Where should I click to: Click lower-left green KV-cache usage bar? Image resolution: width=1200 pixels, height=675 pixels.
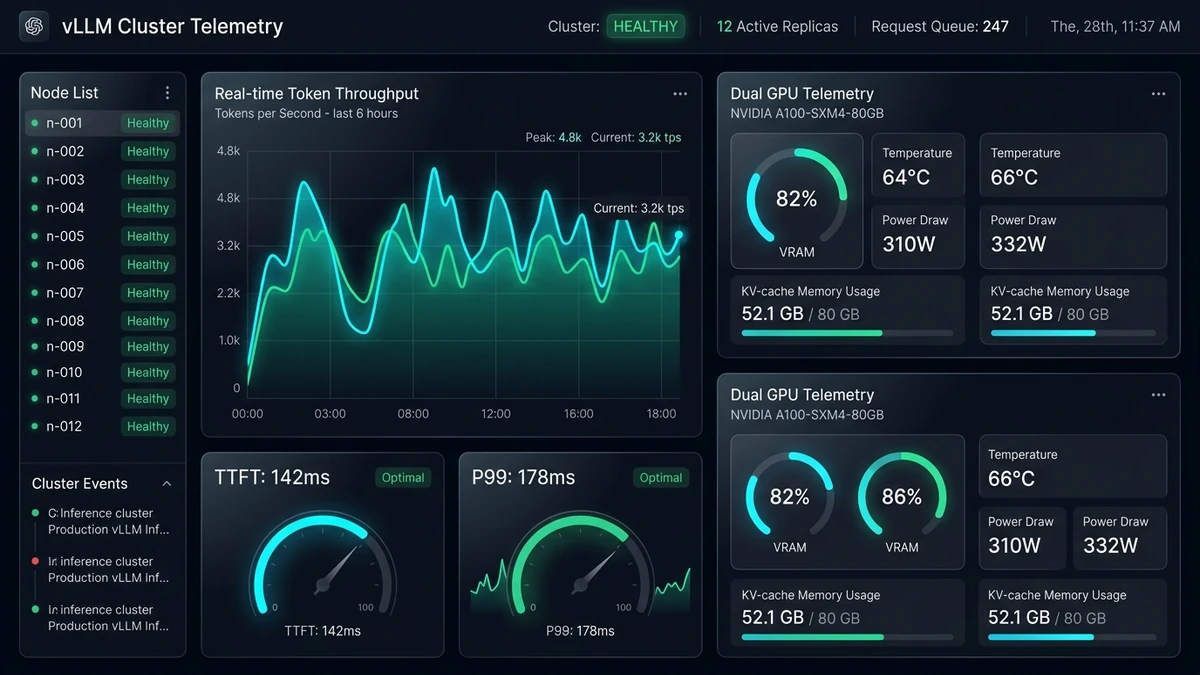click(x=847, y=636)
